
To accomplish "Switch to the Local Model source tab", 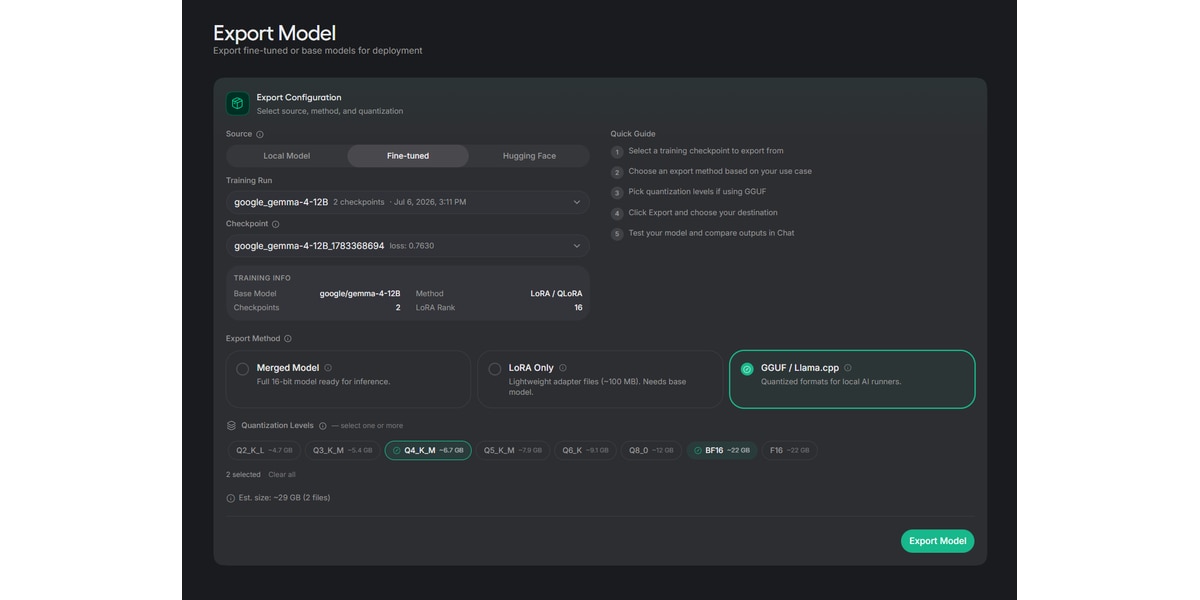I will click(287, 156).
